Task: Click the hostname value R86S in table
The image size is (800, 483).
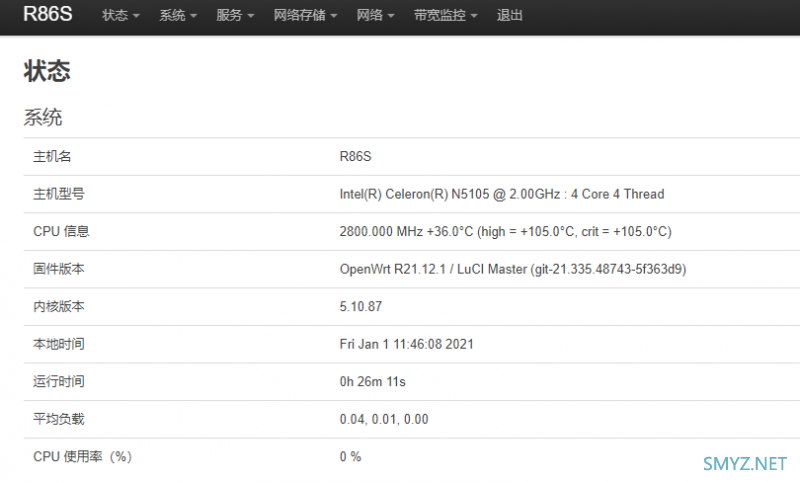Action: [355, 157]
